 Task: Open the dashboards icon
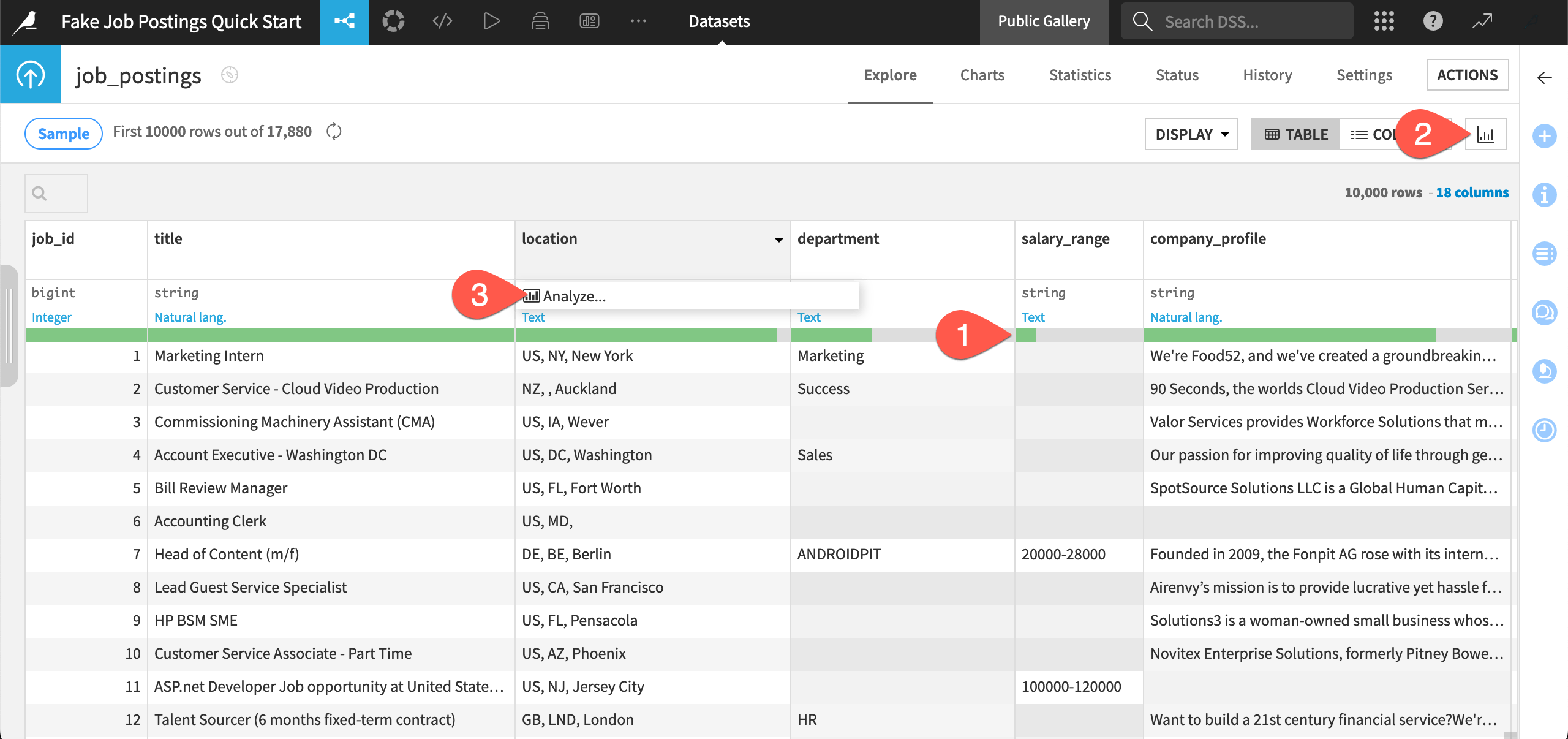tap(589, 21)
